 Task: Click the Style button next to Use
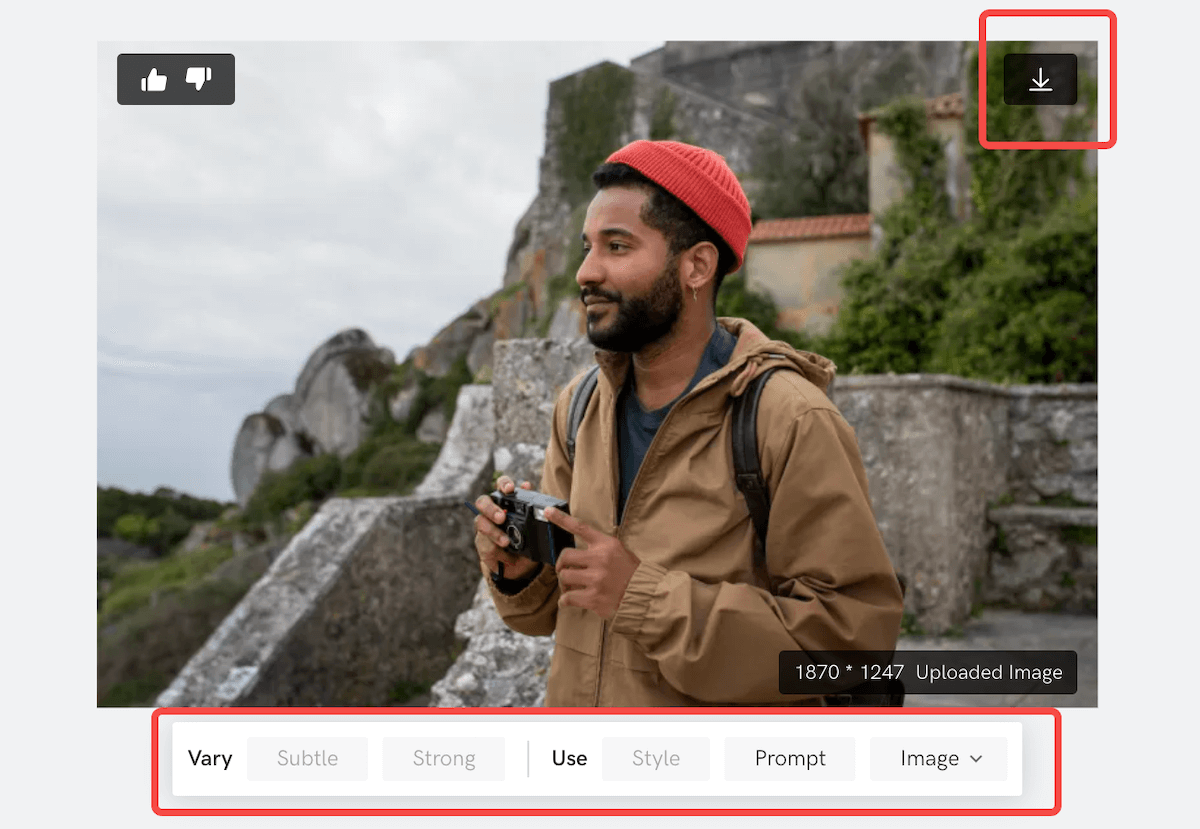click(x=655, y=759)
